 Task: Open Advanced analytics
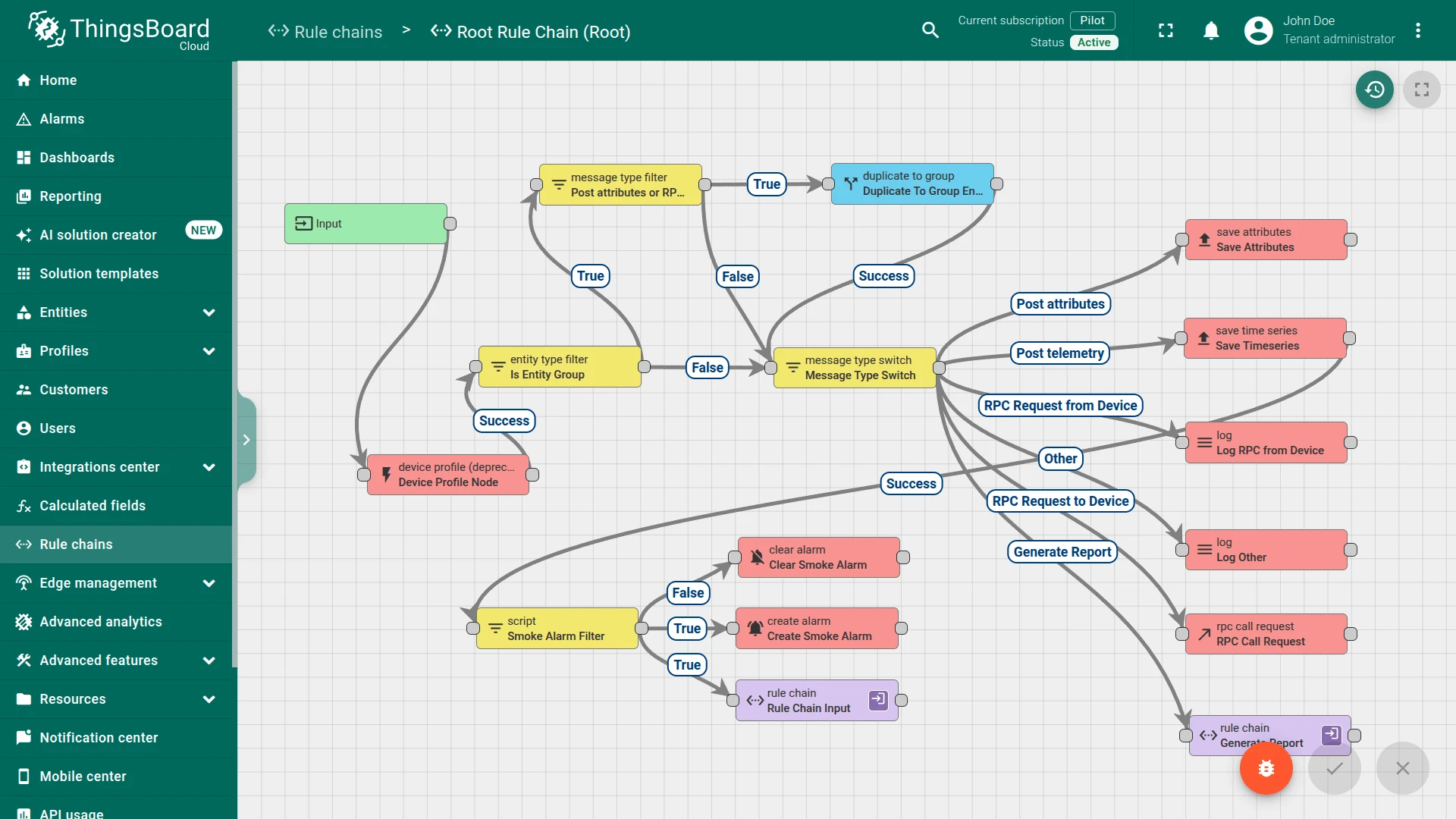116,622
